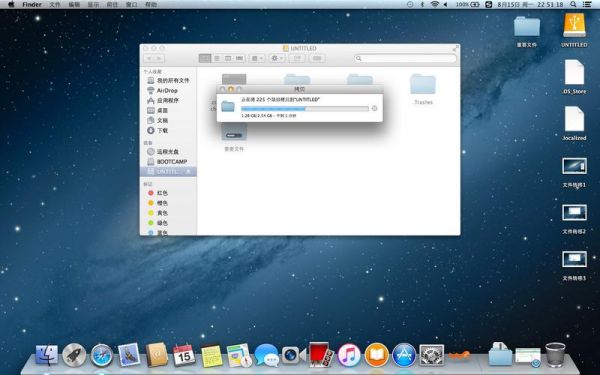
Task: Eject the UNTITLED drive in sidebar
Action: tap(188, 172)
